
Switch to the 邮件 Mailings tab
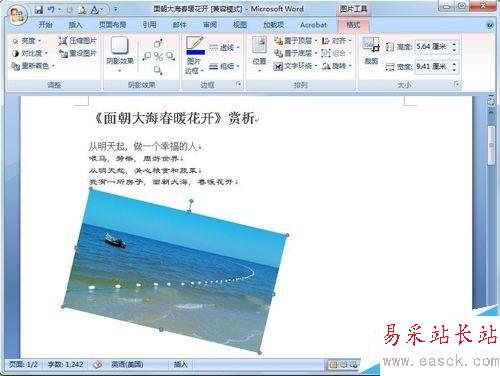point(180,25)
